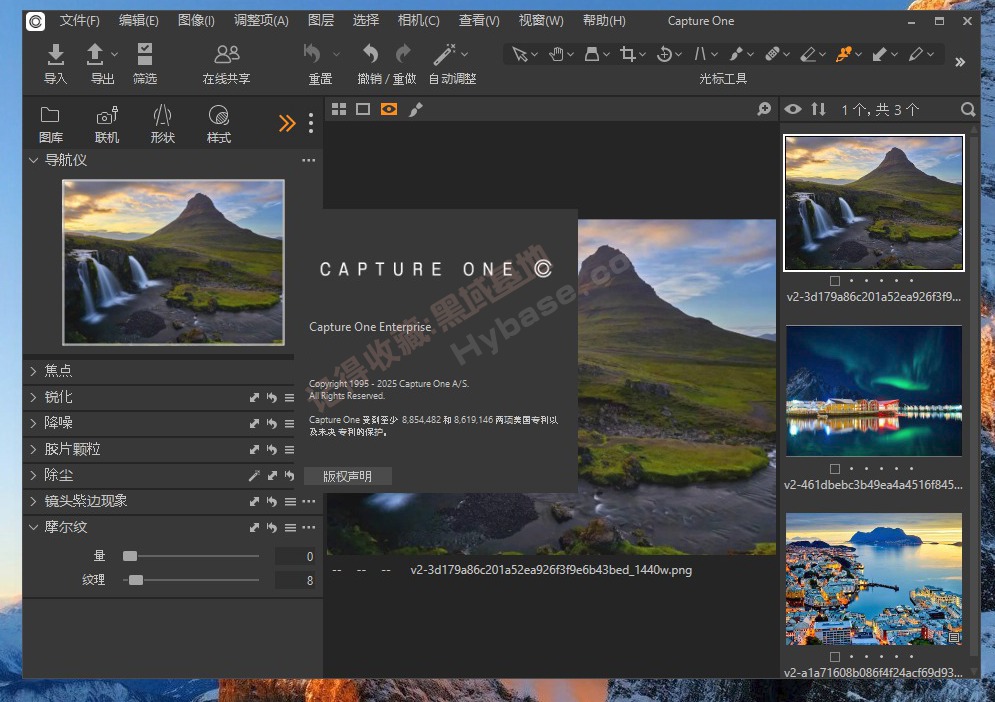
Task: Expand the Focus (焦点) panel
Action: [x=33, y=371]
